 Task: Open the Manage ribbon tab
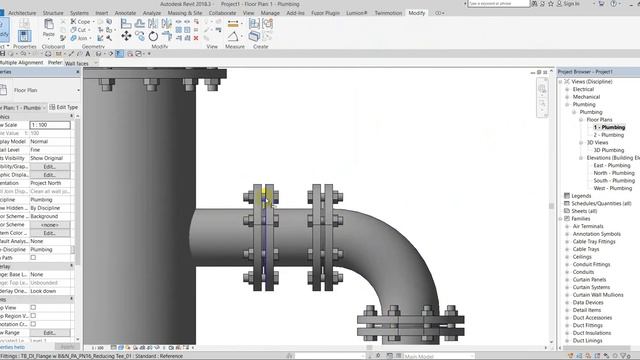(270, 13)
